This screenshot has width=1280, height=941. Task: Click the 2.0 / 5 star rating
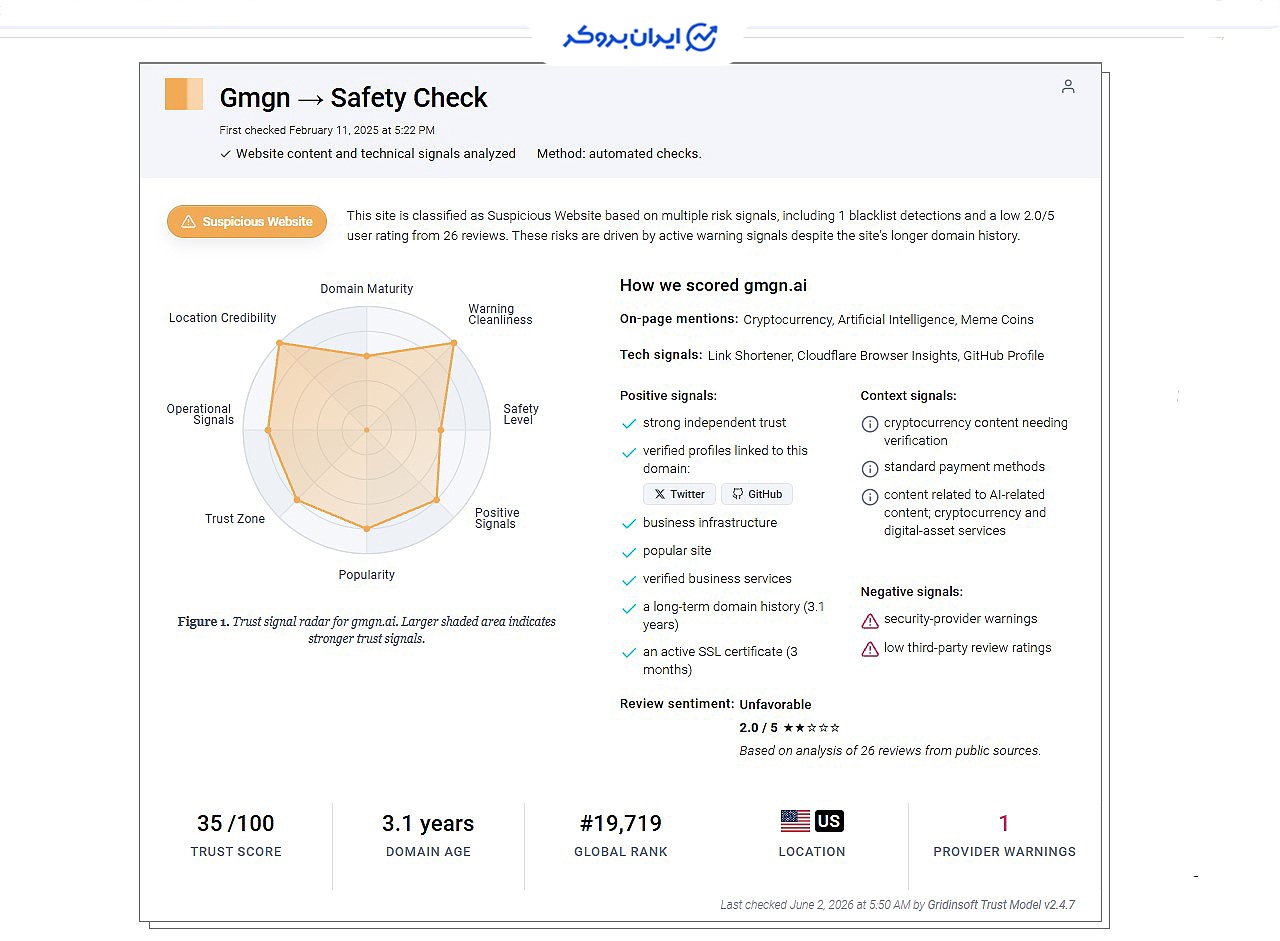point(790,728)
